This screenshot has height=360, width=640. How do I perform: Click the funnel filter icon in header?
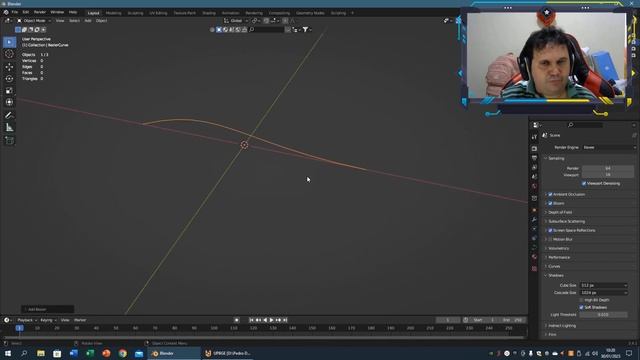[305, 29]
